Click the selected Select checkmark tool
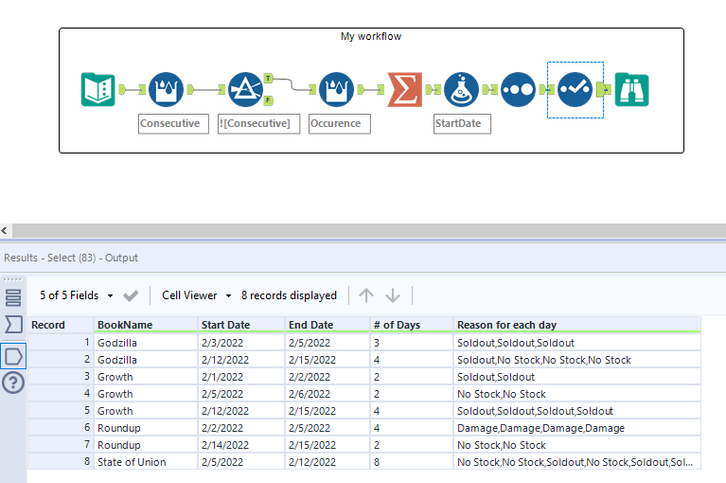The height and width of the screenshot is (483, 726). (x=575, y=90)
